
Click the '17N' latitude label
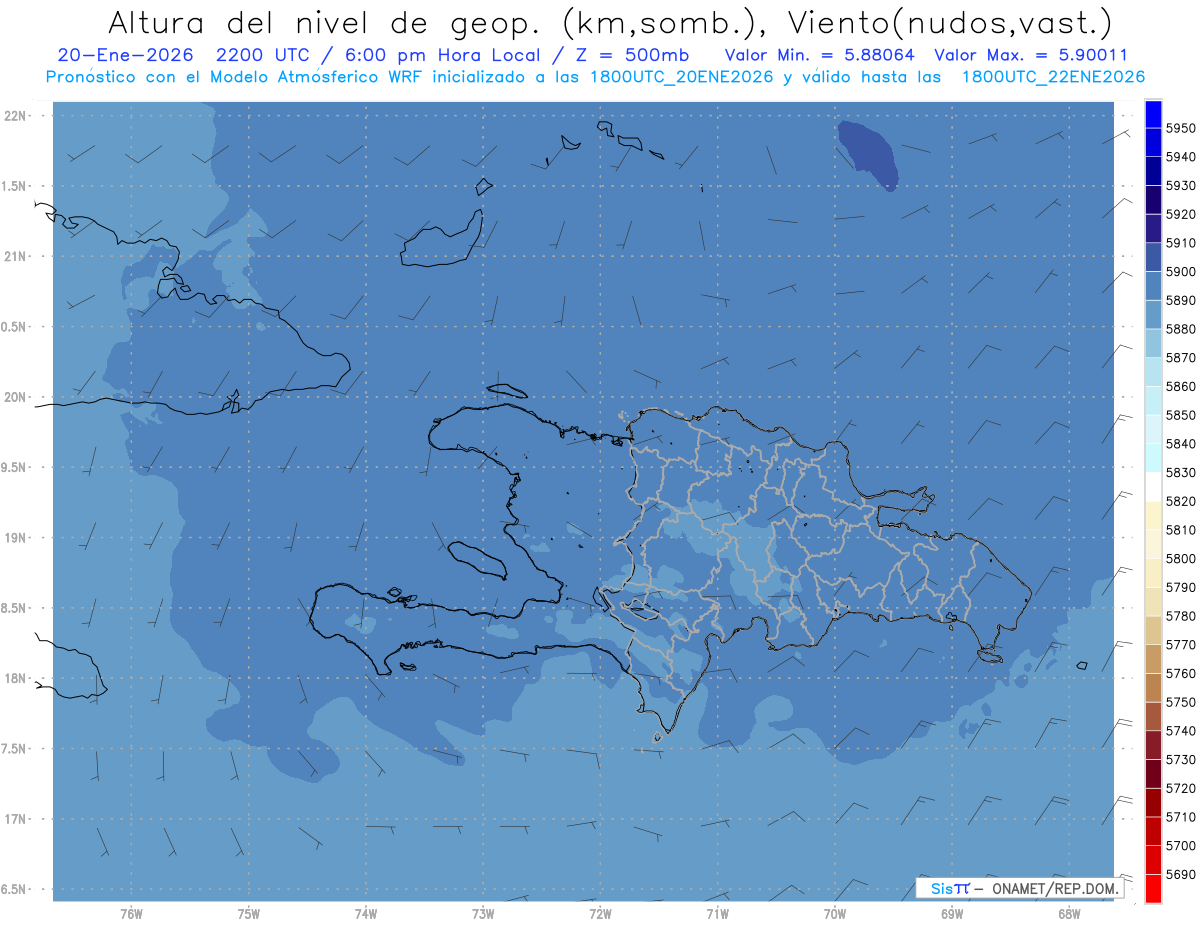pyautogui.click(x=16, y=819)
